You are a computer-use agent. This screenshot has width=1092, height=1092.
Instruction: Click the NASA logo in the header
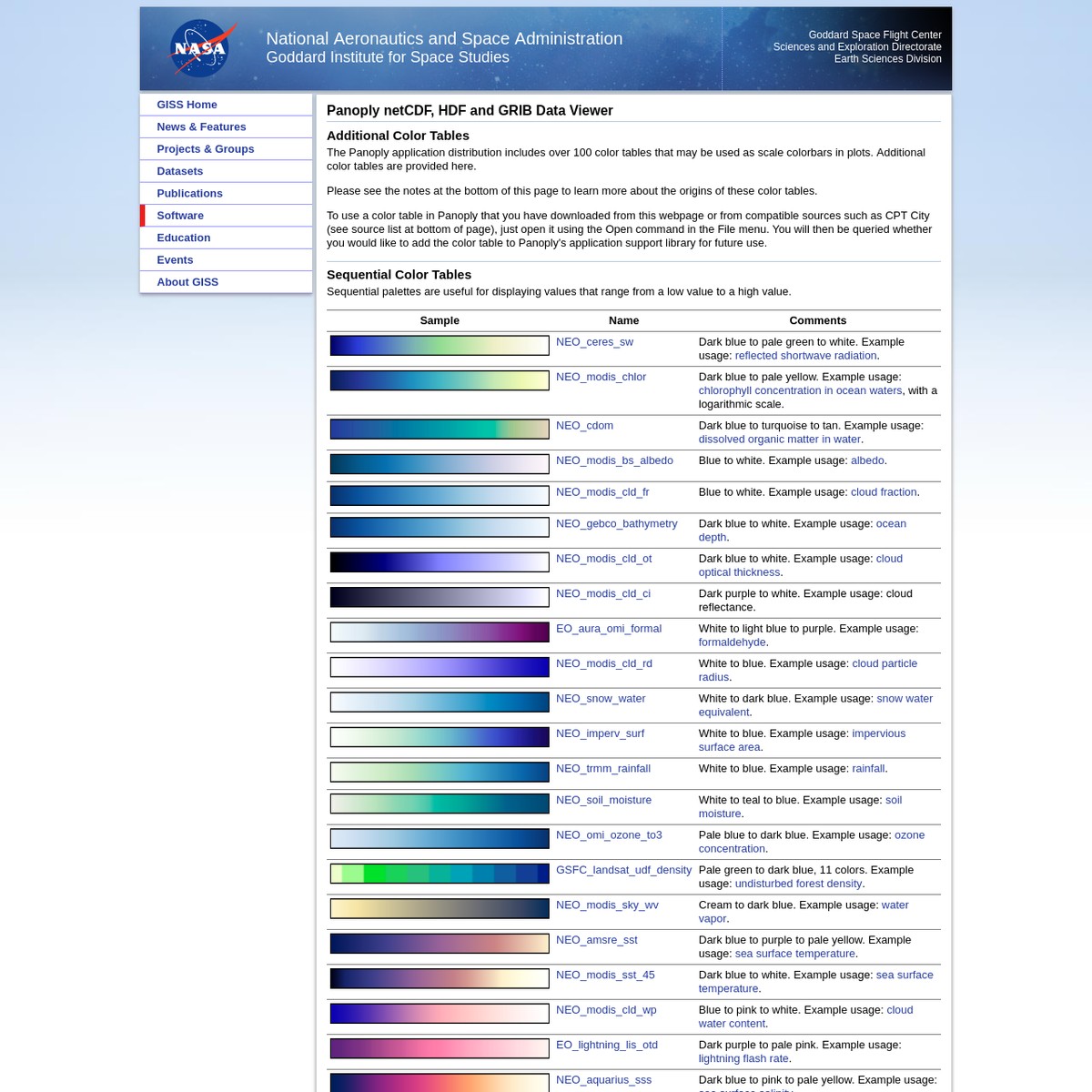pyautogui.click(x=203, y=48)
